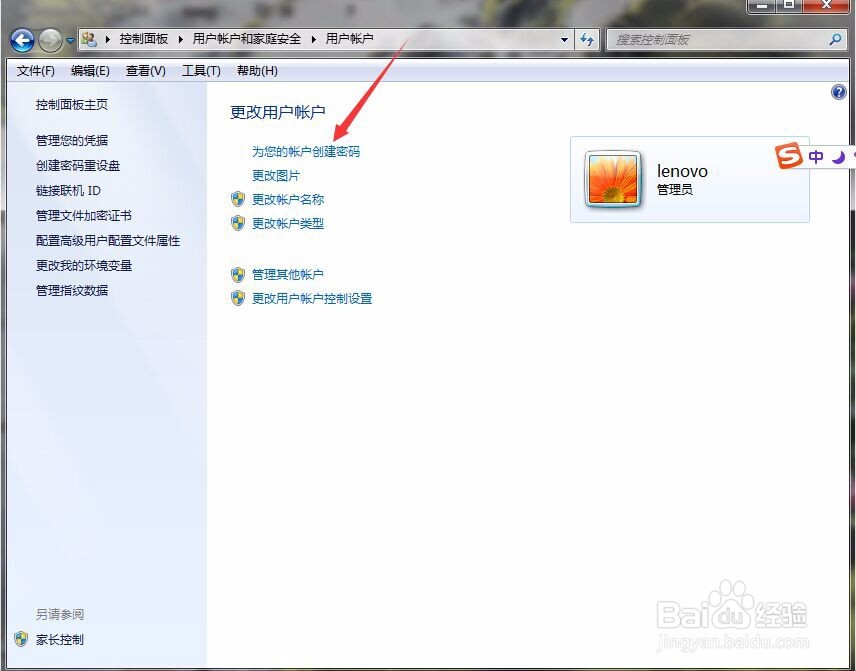Open help via the blue question mark icon
Screen dimensions: 856x671
coord(838,91)
